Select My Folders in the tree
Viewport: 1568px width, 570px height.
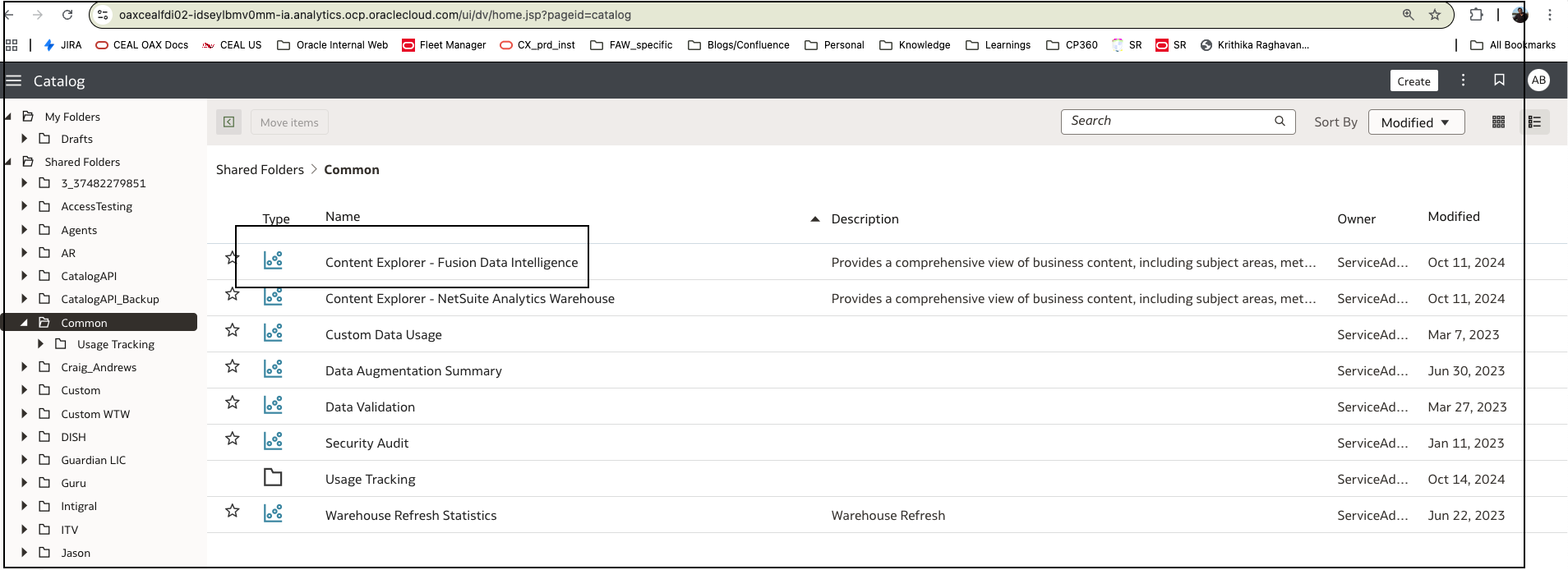point(72,117)
